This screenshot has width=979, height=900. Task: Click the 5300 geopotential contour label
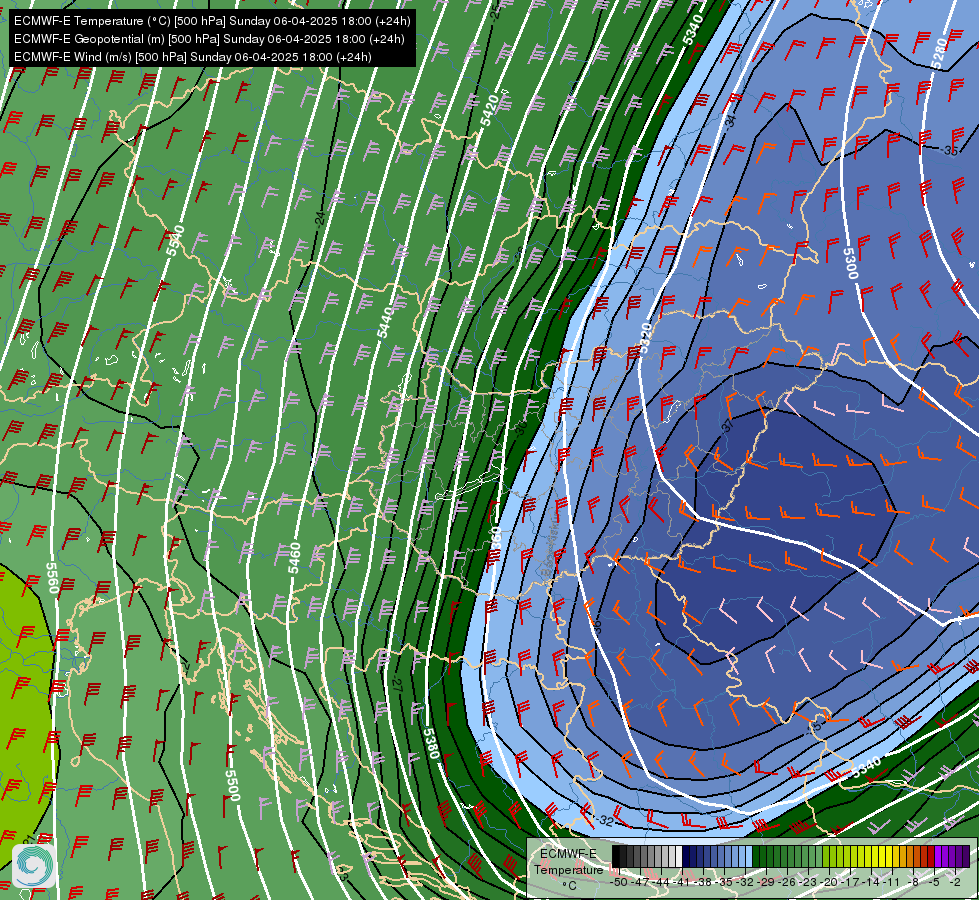850,264
